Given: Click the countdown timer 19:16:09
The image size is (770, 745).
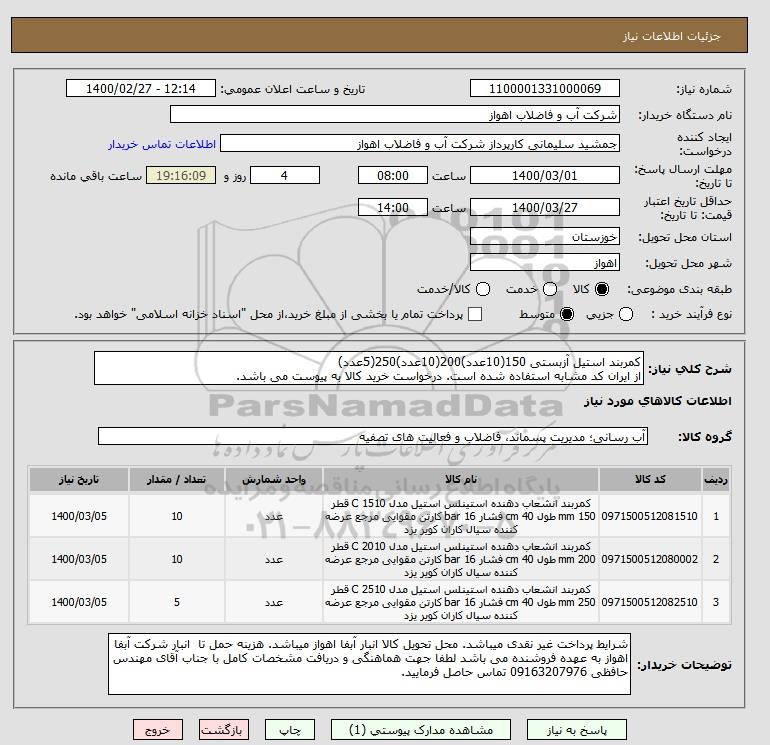Looking at the screenshot, I should point(181,175).
